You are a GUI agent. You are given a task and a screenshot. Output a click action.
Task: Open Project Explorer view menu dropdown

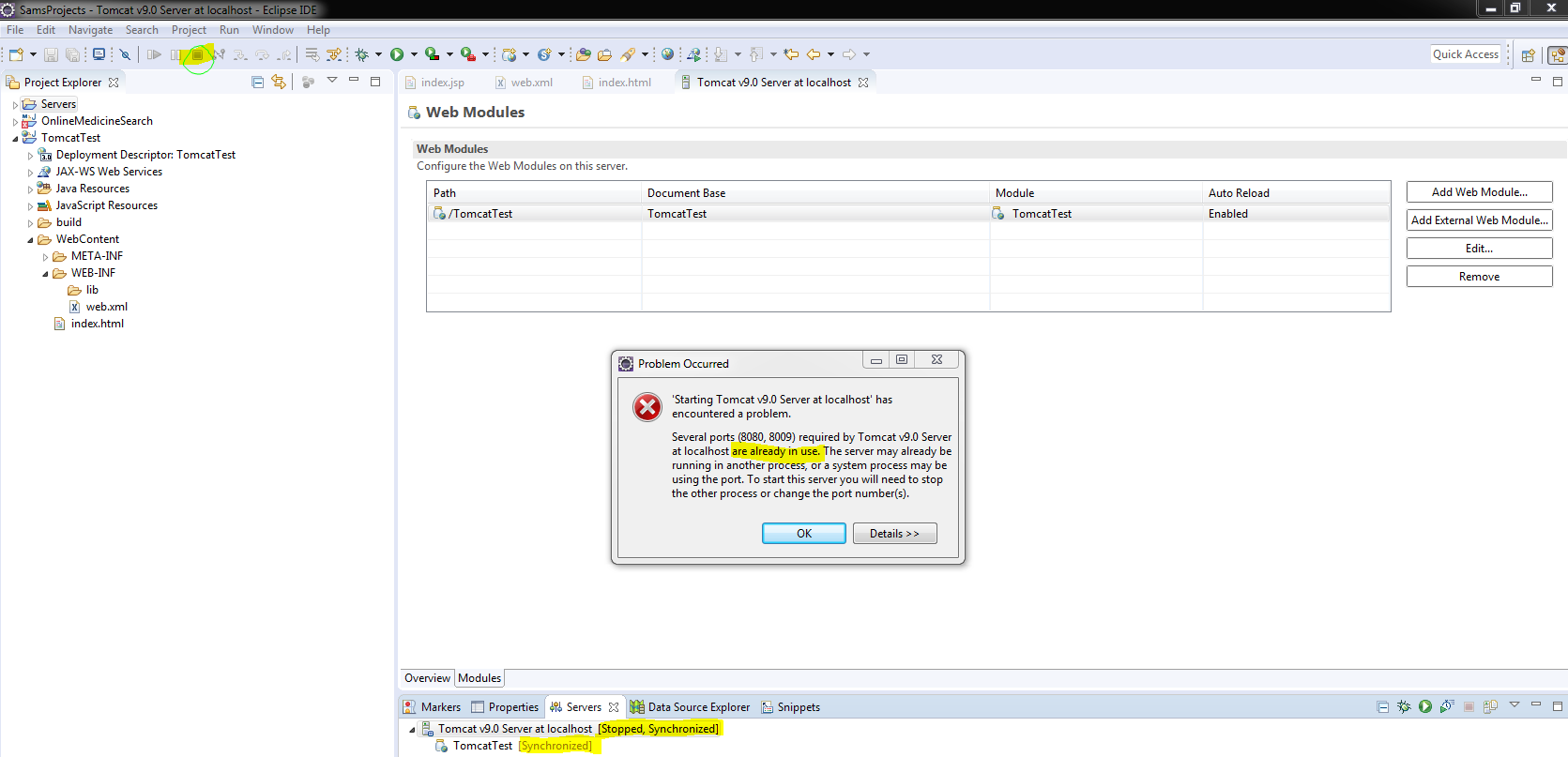click(331, 81)
